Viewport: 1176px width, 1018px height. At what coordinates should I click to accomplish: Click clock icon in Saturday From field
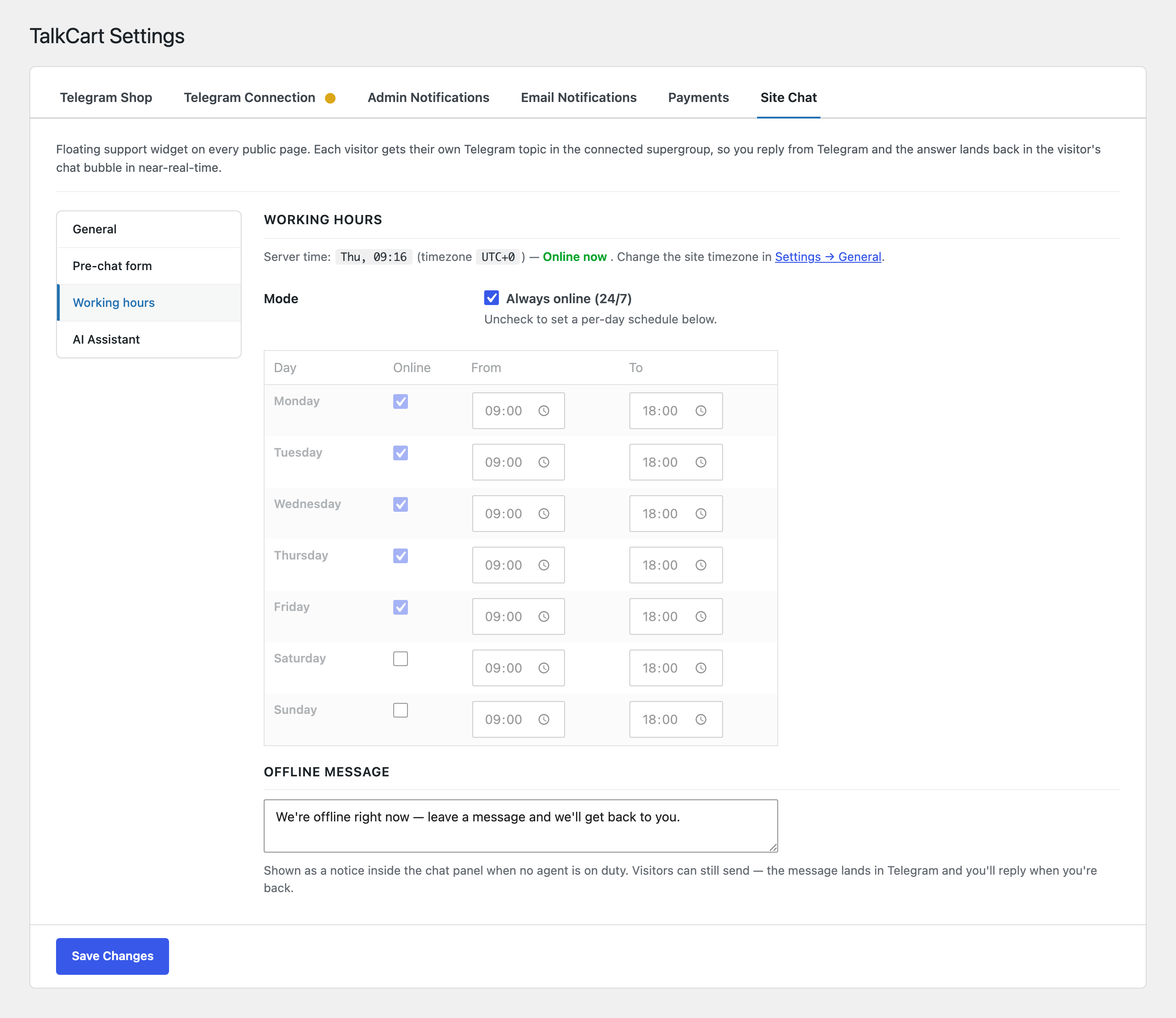(x=544, y=668)
